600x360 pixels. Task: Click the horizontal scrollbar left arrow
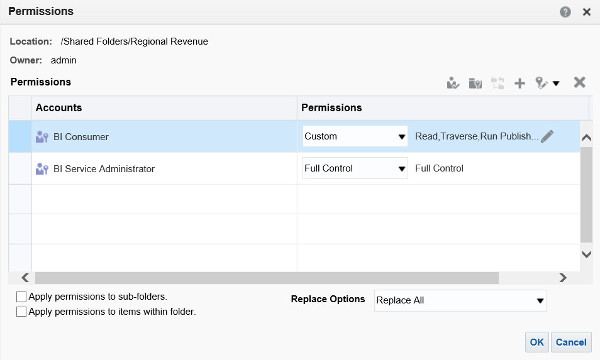[x=25, y=277]
